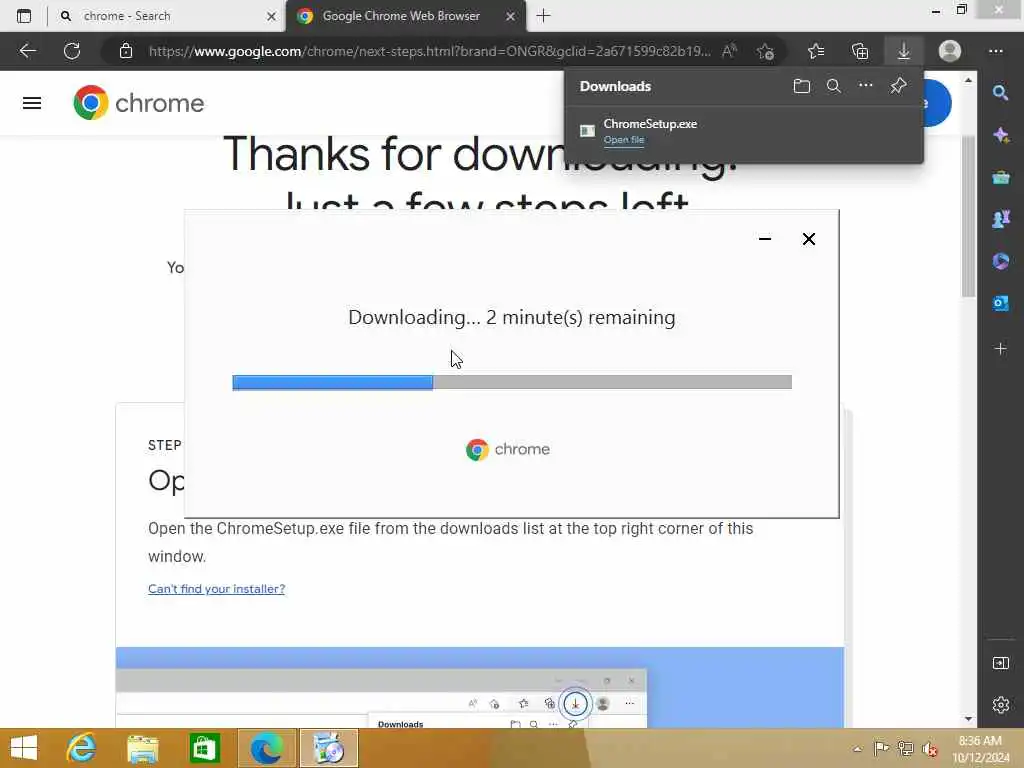The height and width of the screenshot is (768, 1024).
Task: Open the Read aloud icon in address bar
Action: point(729,51)
